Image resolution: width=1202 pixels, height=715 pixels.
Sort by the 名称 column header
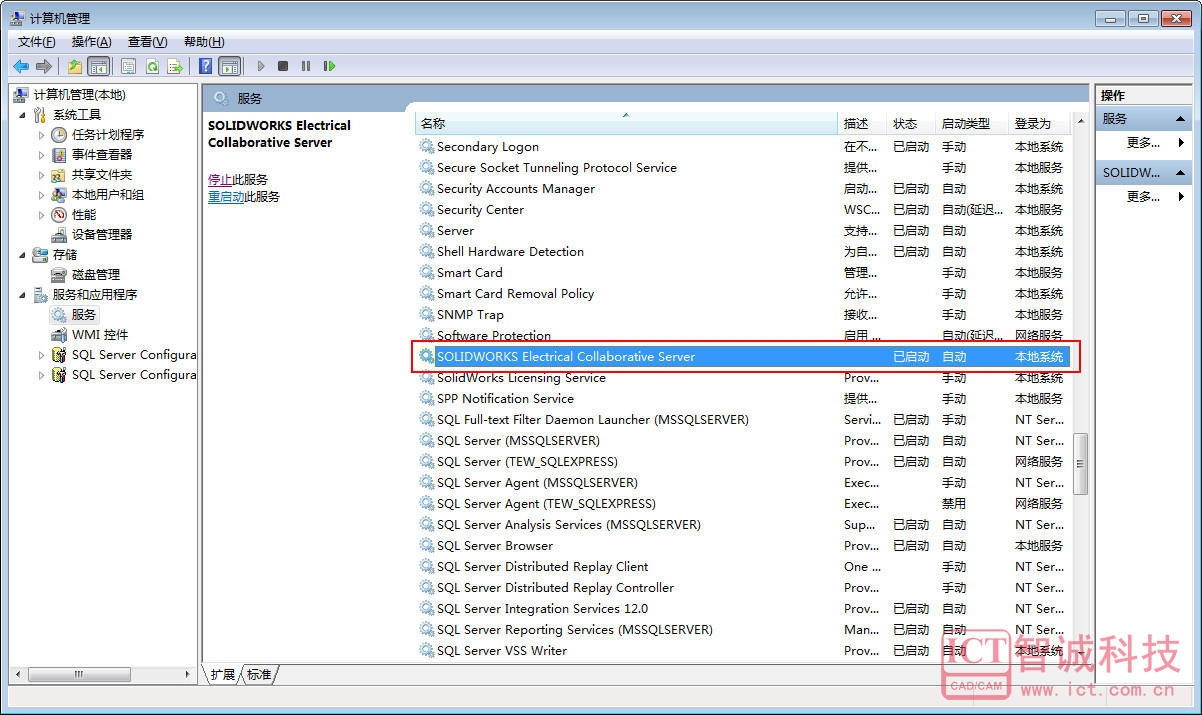(x=626, y=123)
